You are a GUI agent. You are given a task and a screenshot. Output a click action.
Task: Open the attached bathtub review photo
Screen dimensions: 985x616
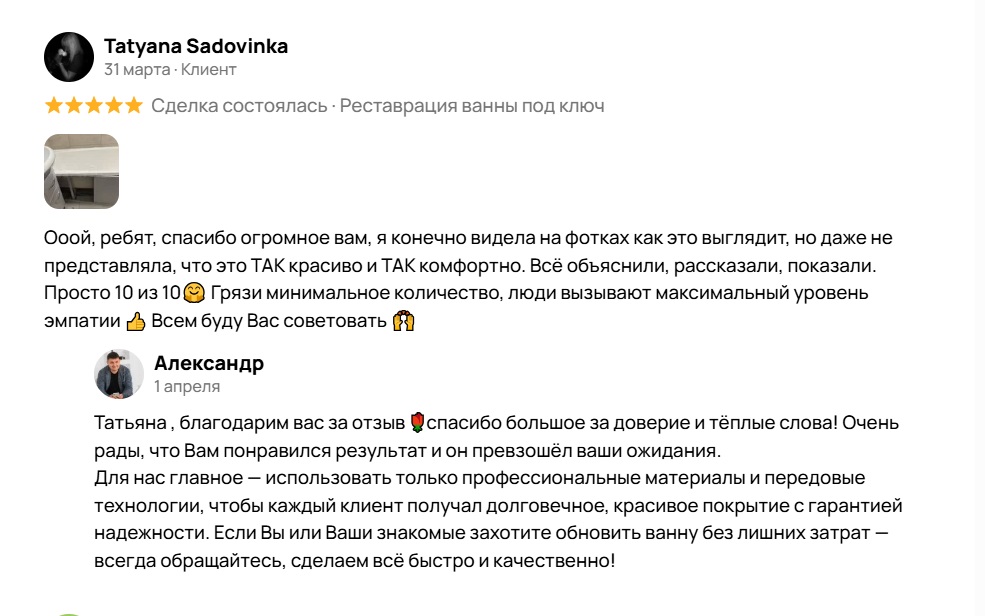[81, 171]
